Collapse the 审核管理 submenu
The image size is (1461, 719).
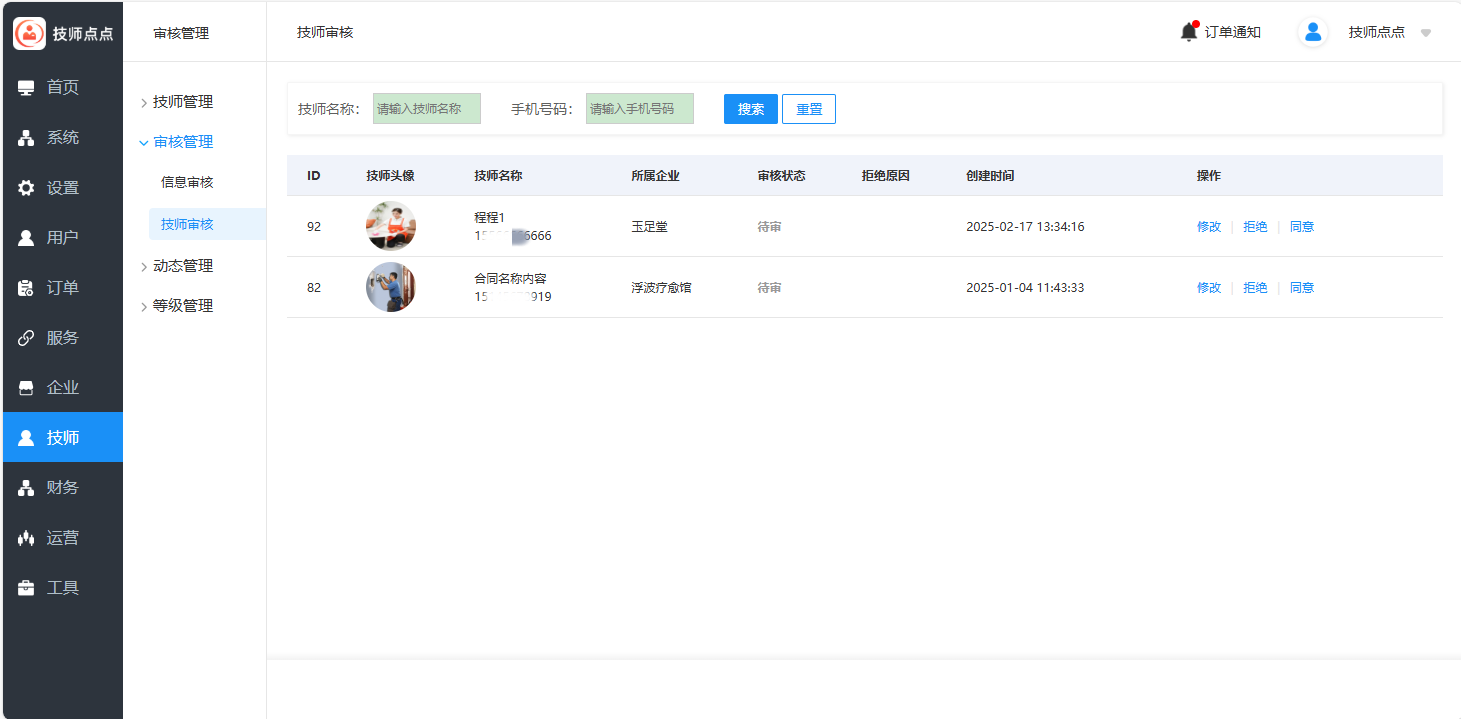182,142
